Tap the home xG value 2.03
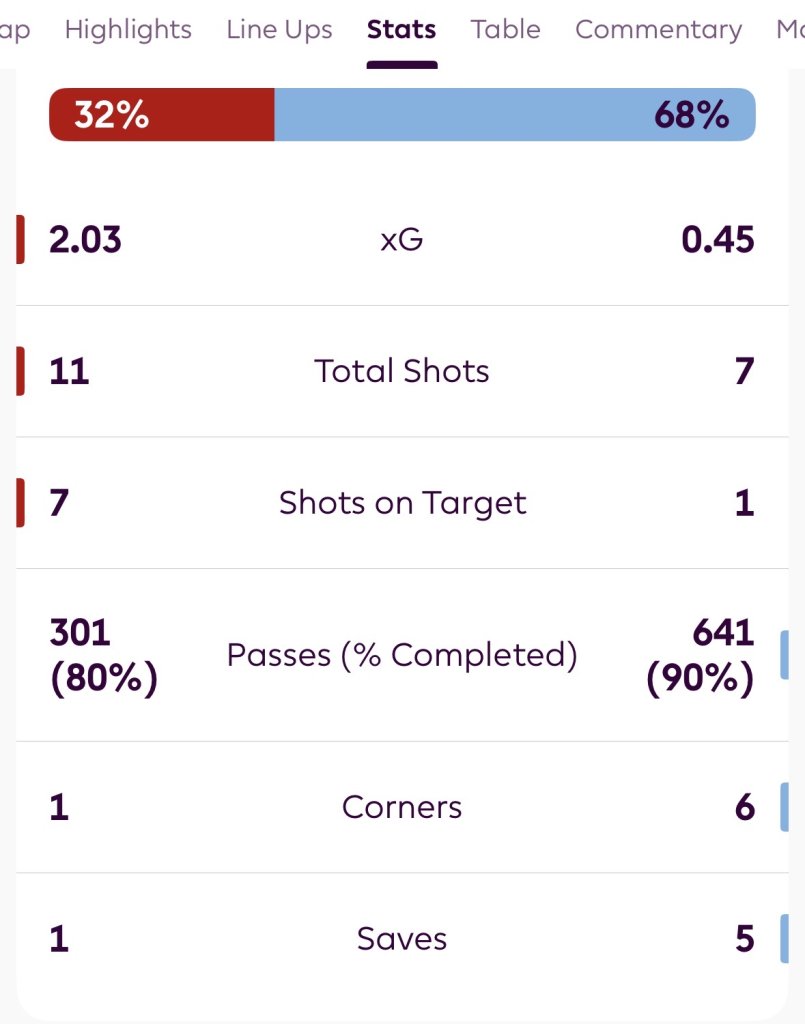The height and width of the screenshot is (1024, 805). (85, 240)
